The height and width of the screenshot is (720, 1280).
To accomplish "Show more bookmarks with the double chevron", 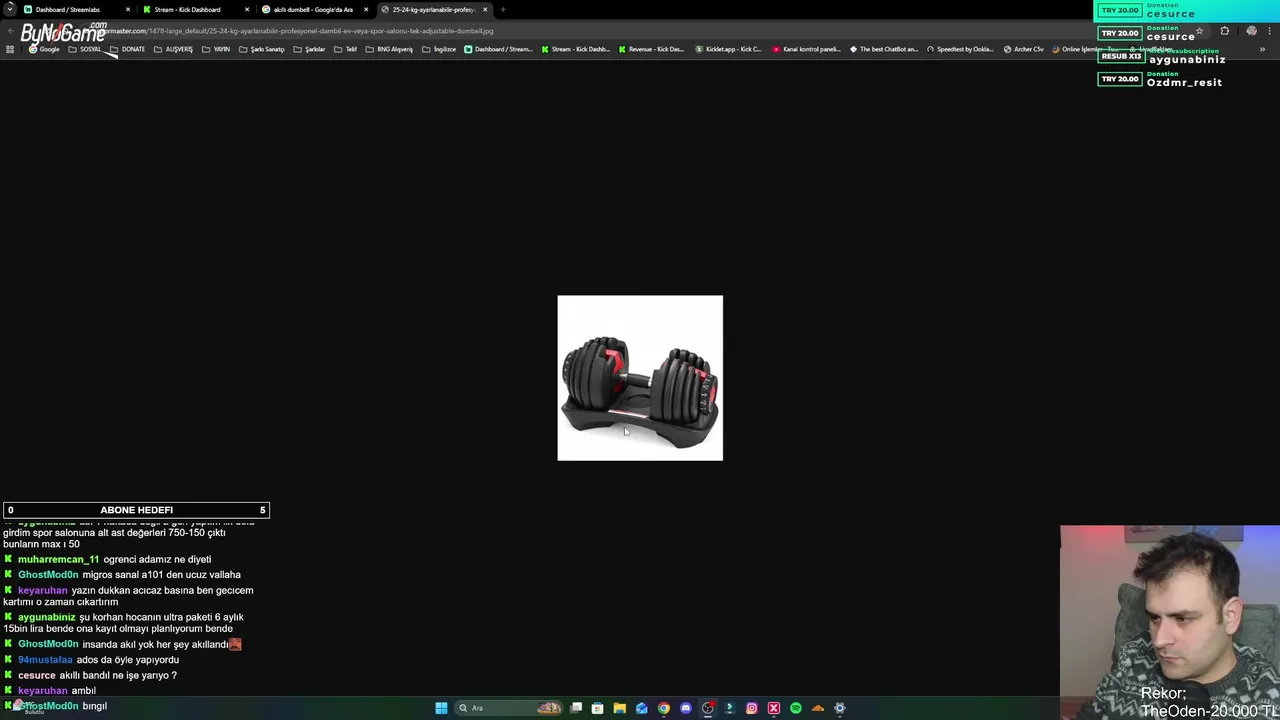I will click(x=1264, y=49).
